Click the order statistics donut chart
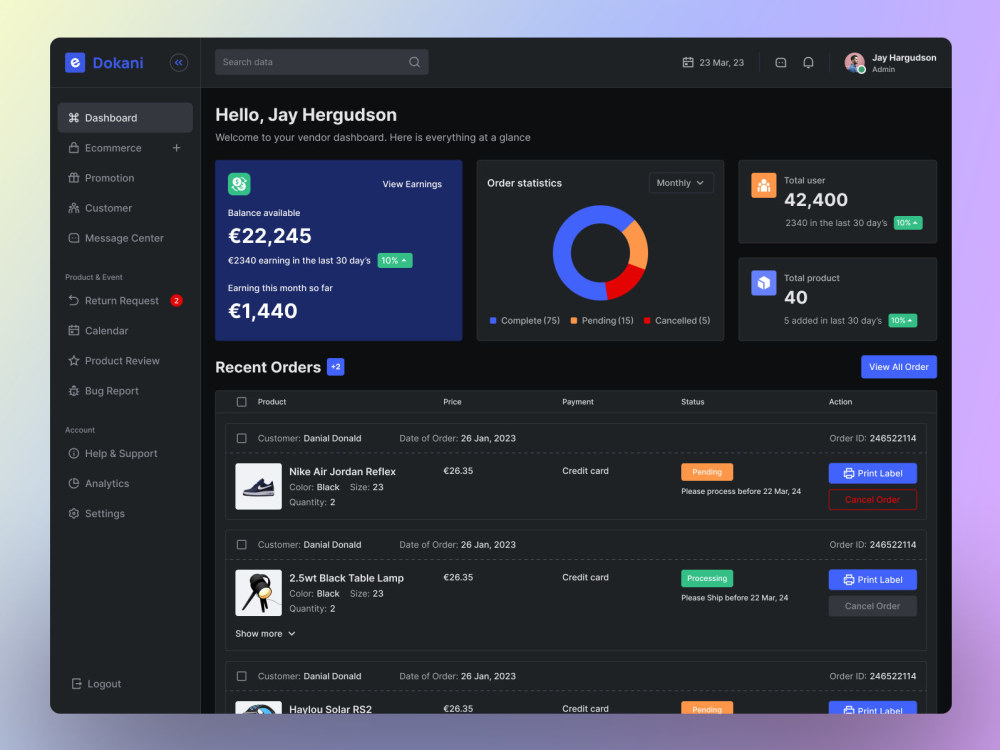1000x750 pixels. tap(600, 253)
